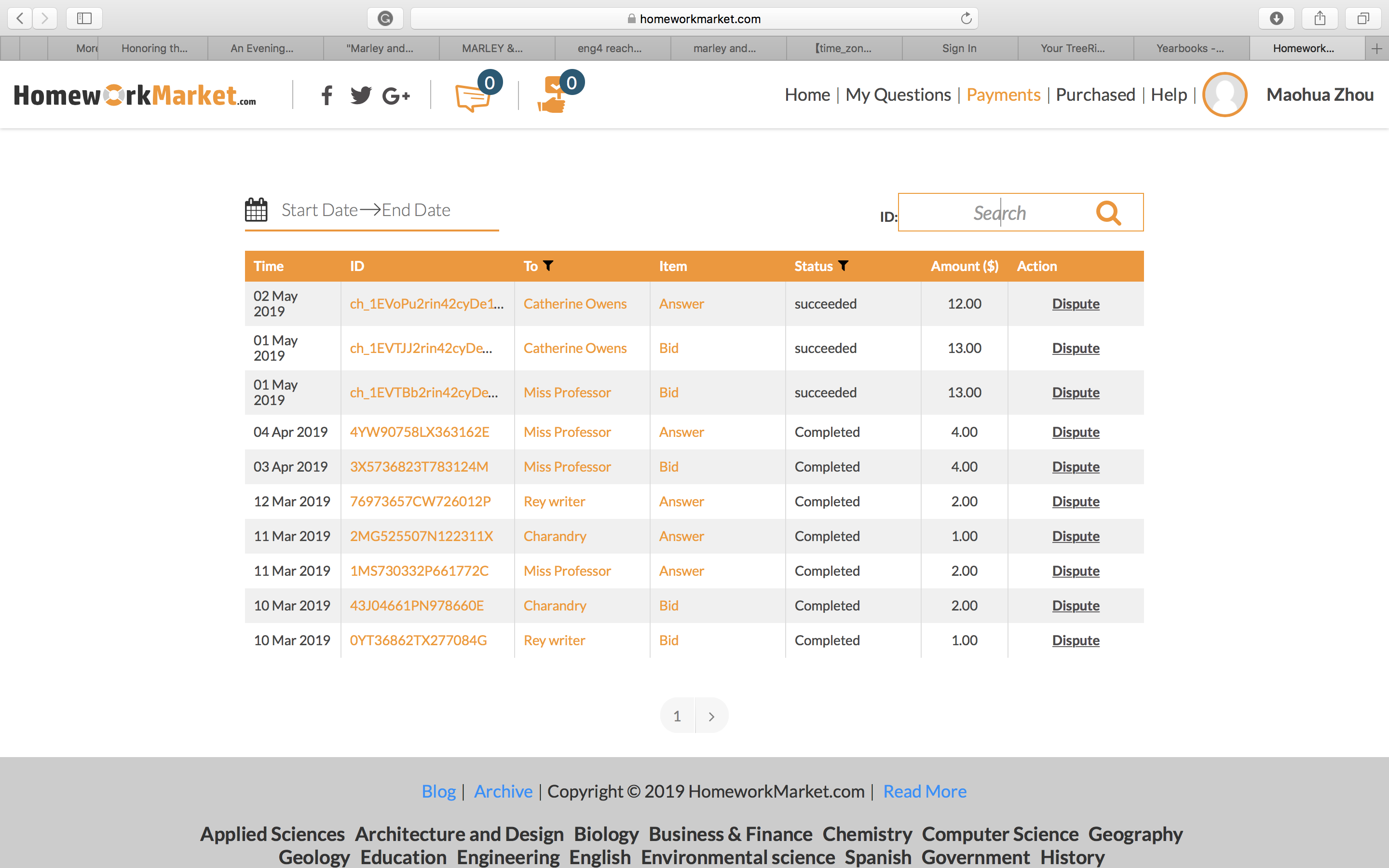Show Safari downloads
The width and height of the screenshot is (1389, 868).
[1277, 18]
